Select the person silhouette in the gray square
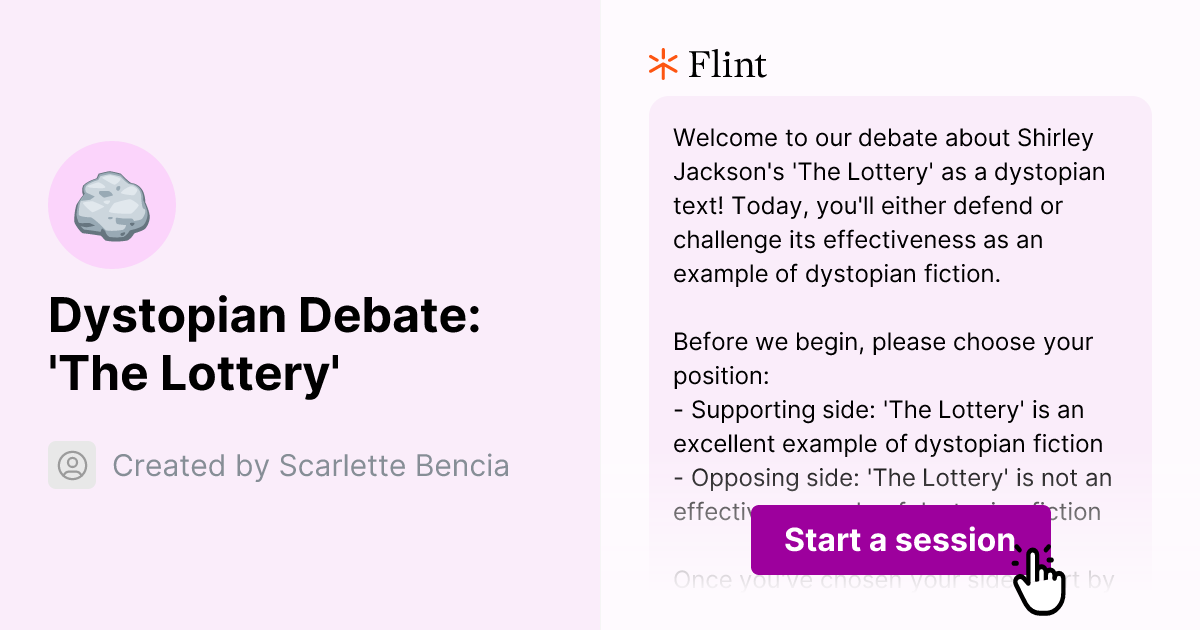Image resolution: width=1200 pixels, height=630 pixels. 71,465
